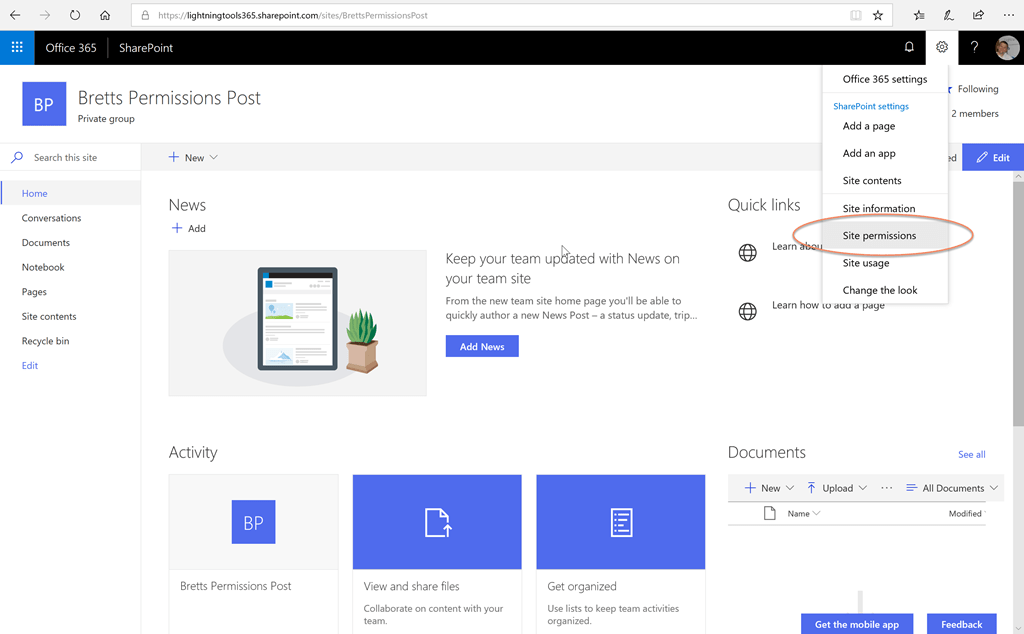Click globe icon beside Learn how to add a page

tap(747, 311)
